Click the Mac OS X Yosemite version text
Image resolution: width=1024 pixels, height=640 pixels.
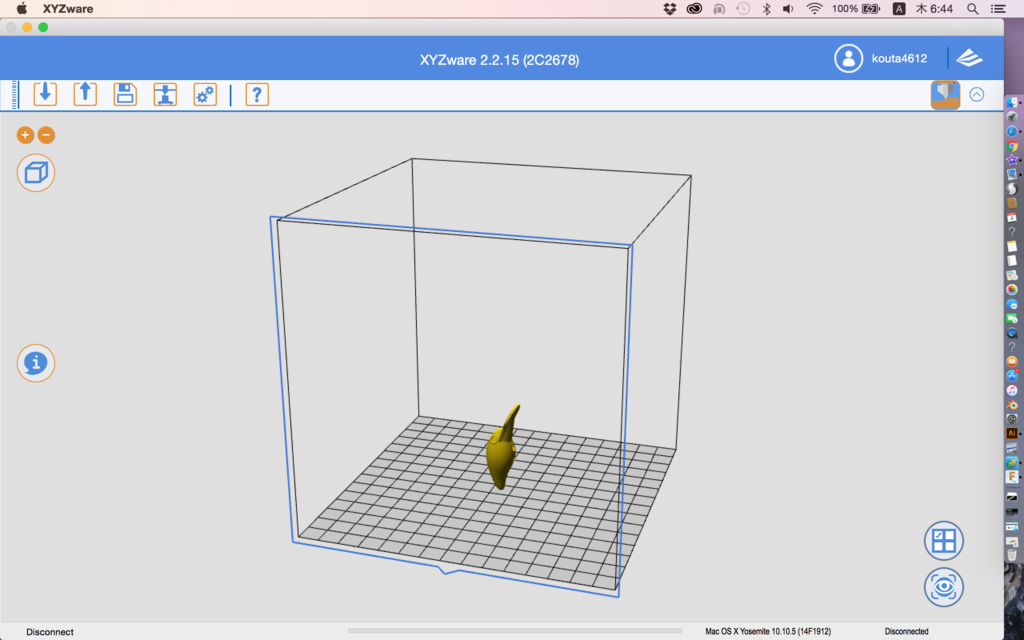(x=768, y=632)
